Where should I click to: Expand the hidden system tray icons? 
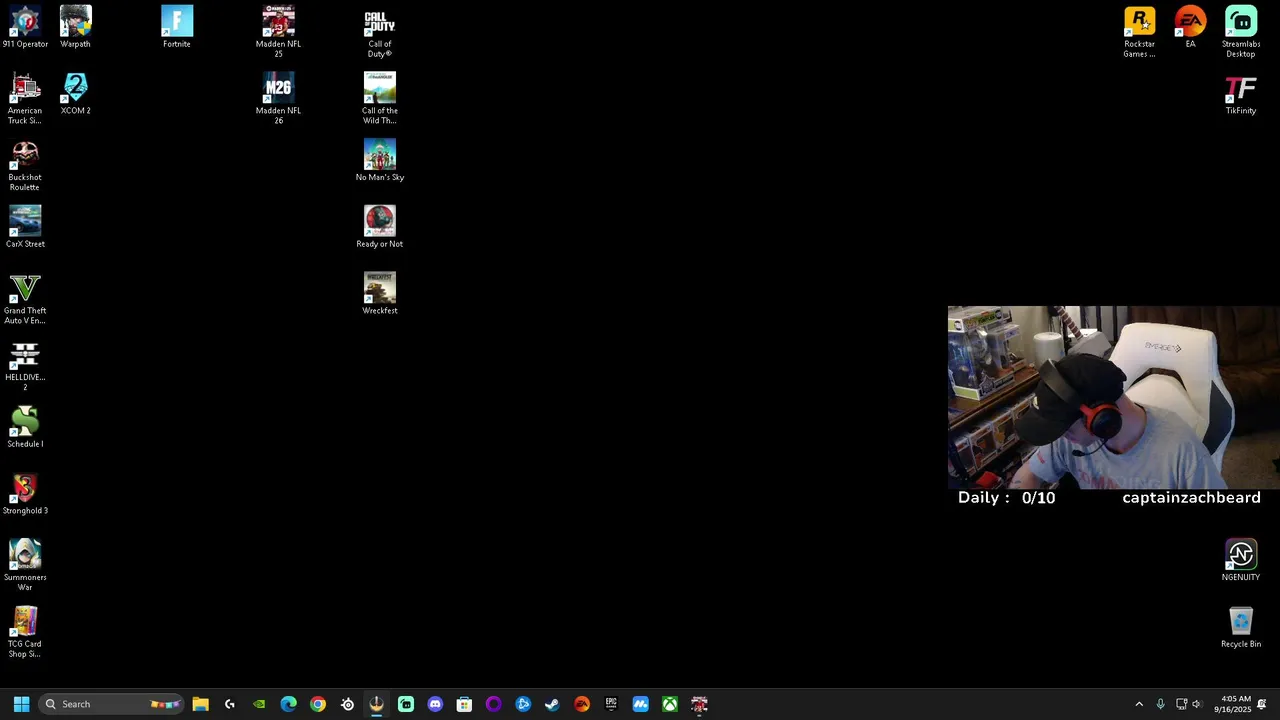pyautogui.click(x=1139, y=704)
